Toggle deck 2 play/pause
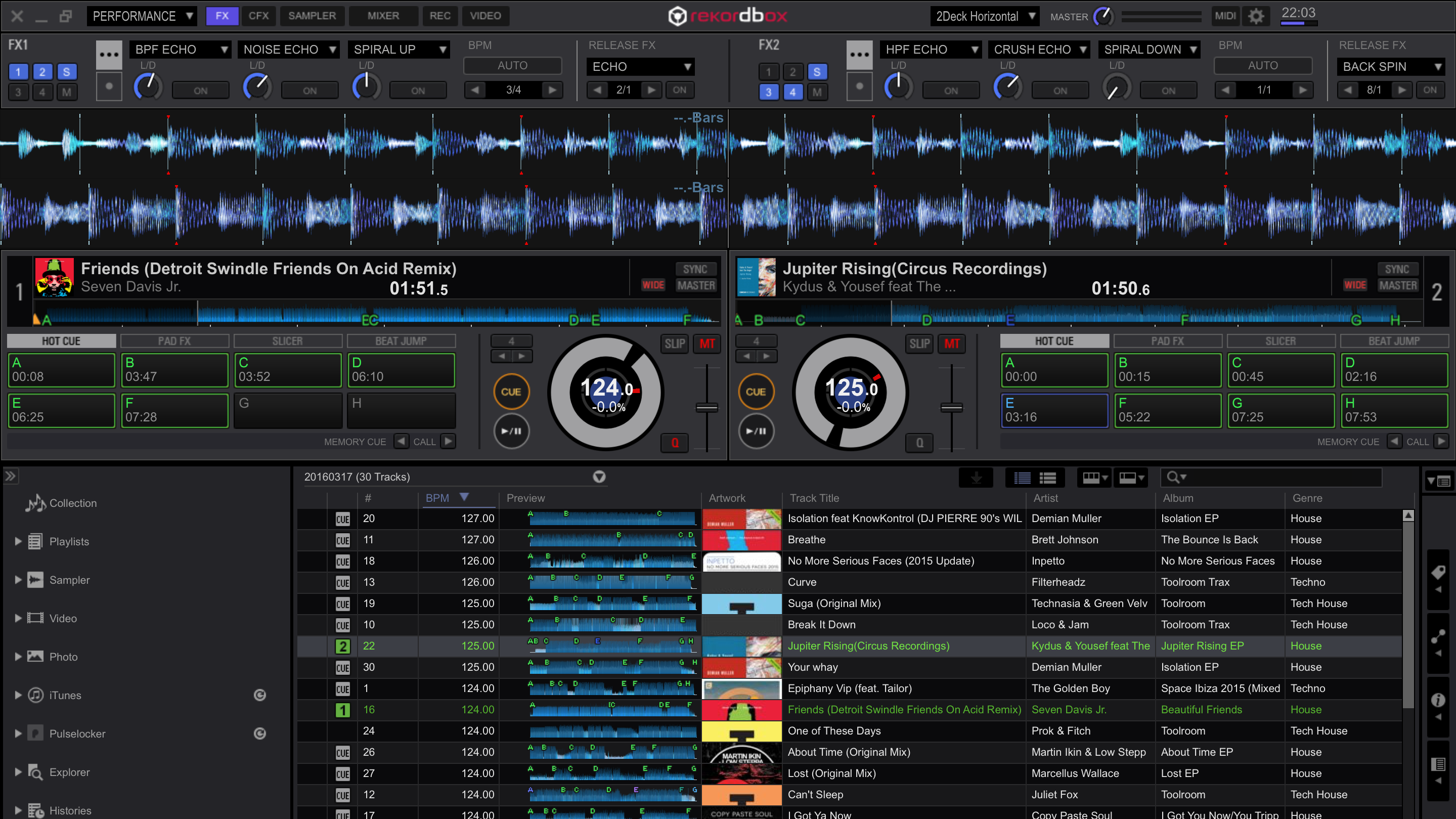Image resolution: width=1456 pixels, height=819 pixels. click(x=756, y=432)
